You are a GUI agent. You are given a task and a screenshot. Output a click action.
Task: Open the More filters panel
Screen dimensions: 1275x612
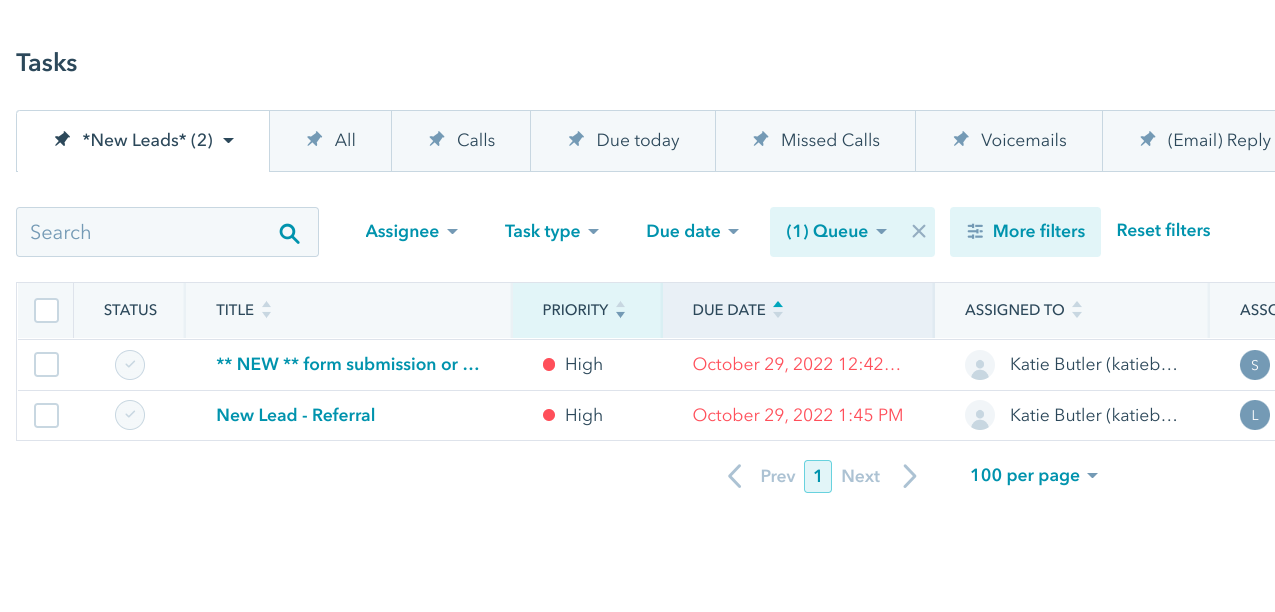coord(1025,232)
